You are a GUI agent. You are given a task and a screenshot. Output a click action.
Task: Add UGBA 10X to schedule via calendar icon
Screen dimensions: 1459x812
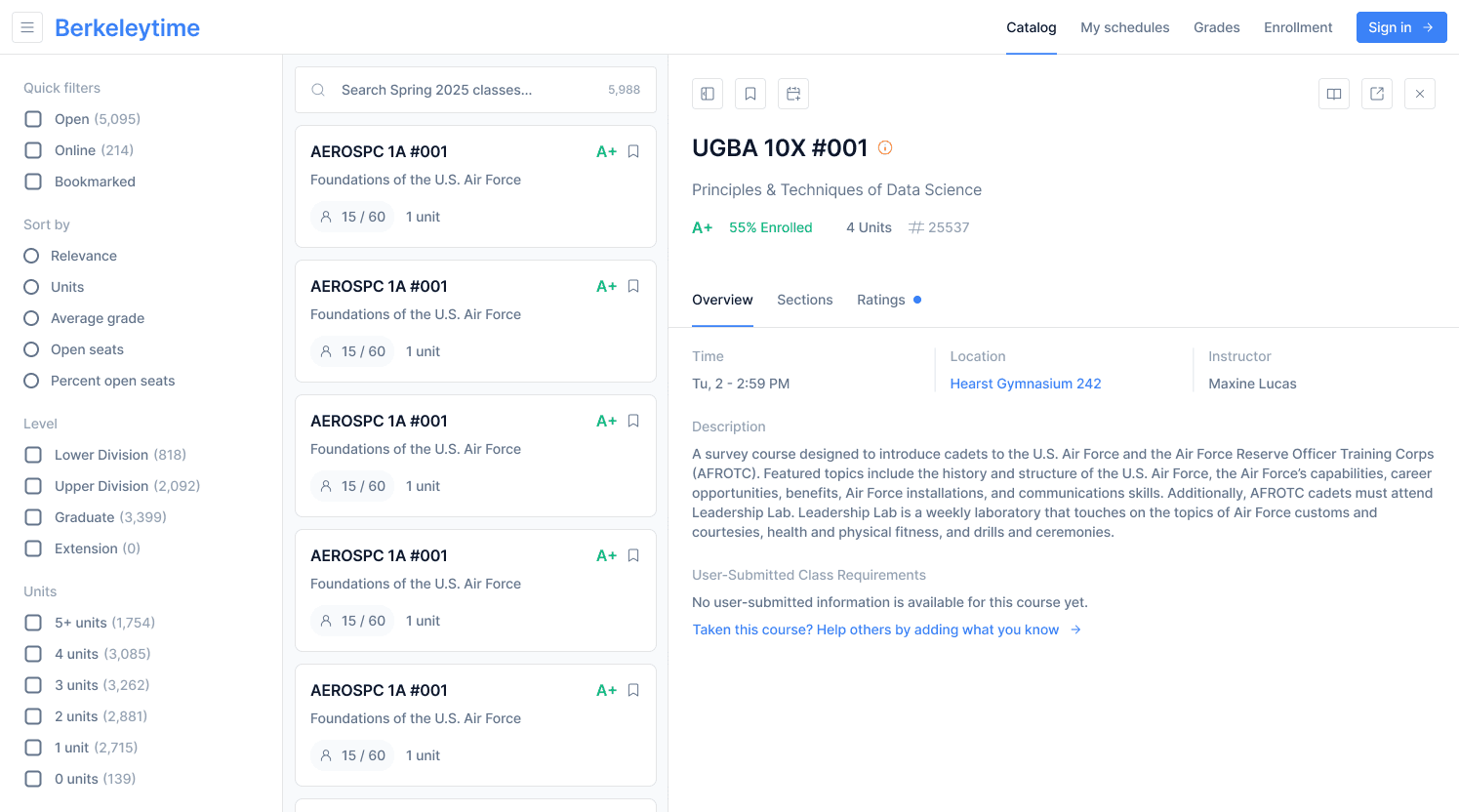(x=793, y=94)
